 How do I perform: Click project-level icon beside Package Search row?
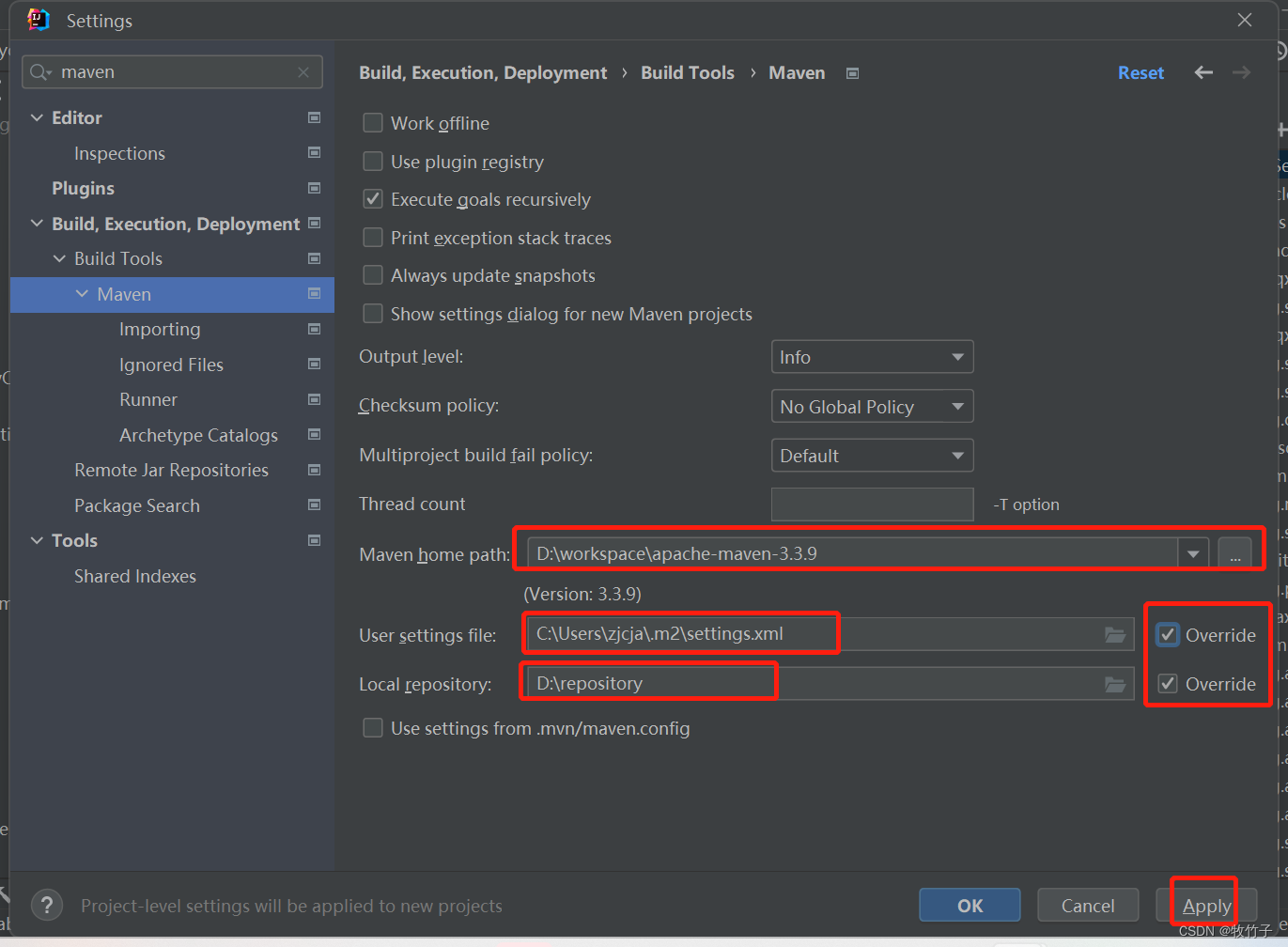pyautogui.click(x=314, y=505)
